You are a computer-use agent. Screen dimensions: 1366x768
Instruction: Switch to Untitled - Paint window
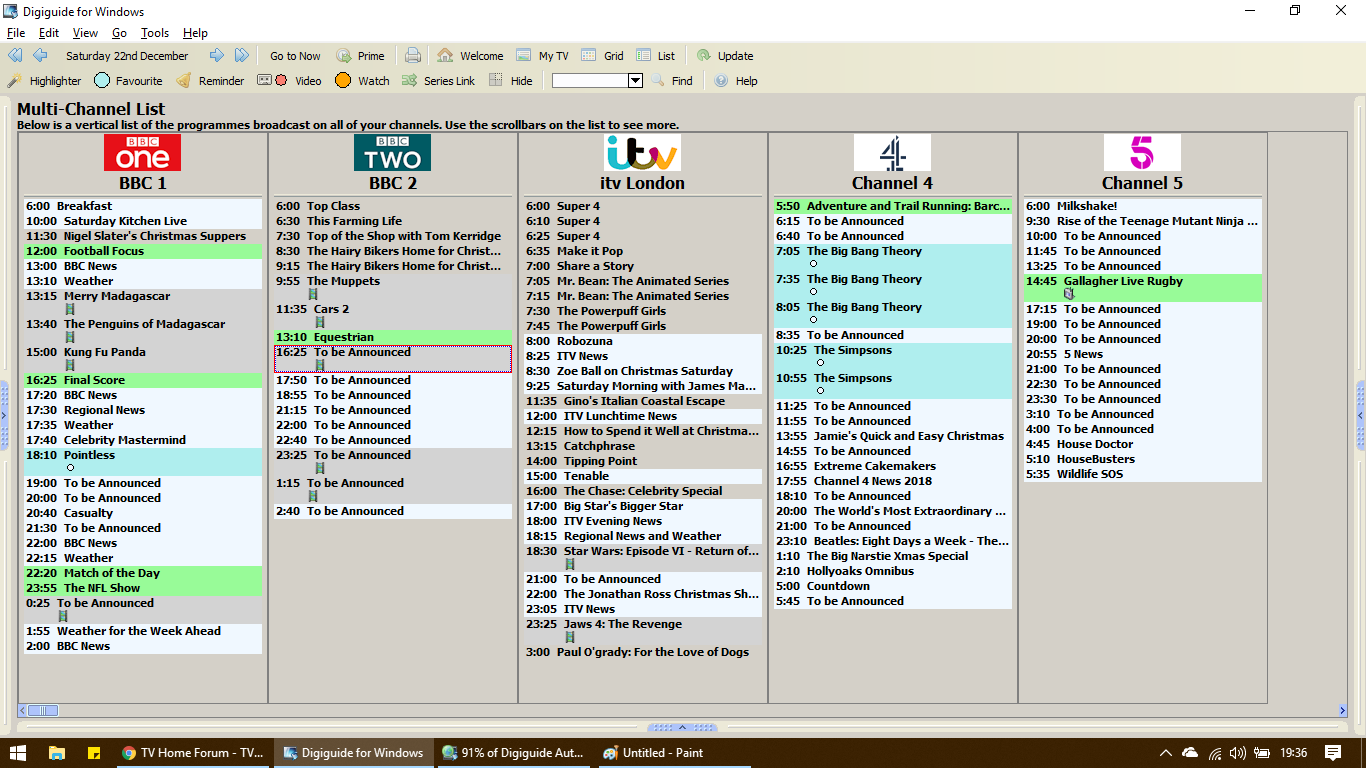coord(672,752)
